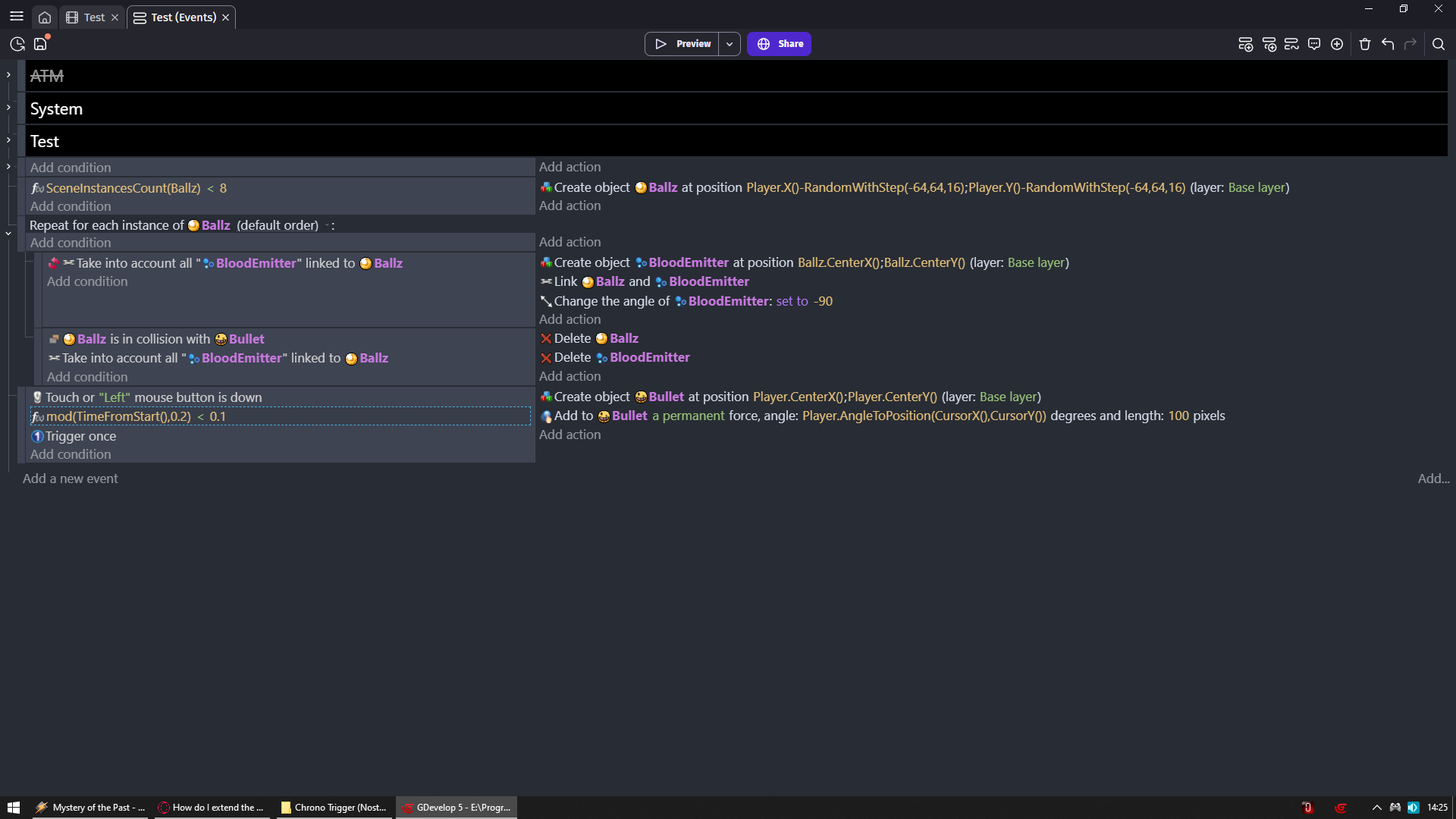Click the Share button
The width and height of the screenshot is (1456, 819).
(x=779, y=44)
